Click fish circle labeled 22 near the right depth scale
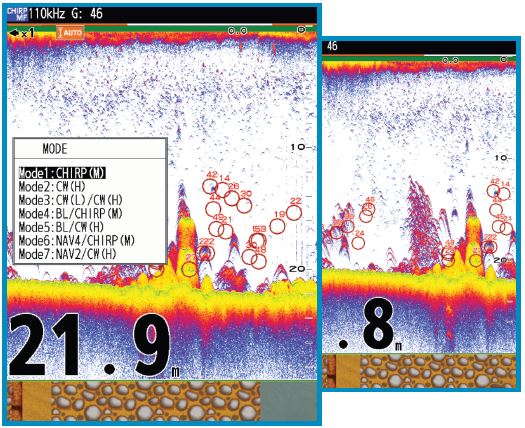Viewport: 525px width, 428px height. (x=294, y=213)
